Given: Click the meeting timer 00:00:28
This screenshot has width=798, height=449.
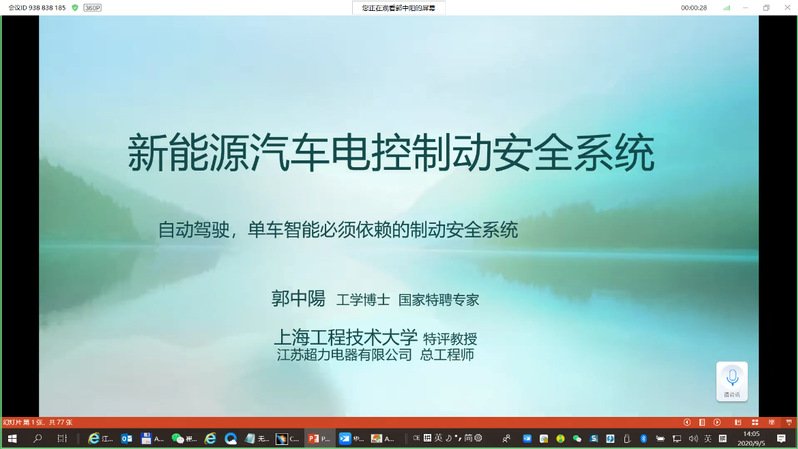Looking at the screenshot, I should [x=693, y=7].
